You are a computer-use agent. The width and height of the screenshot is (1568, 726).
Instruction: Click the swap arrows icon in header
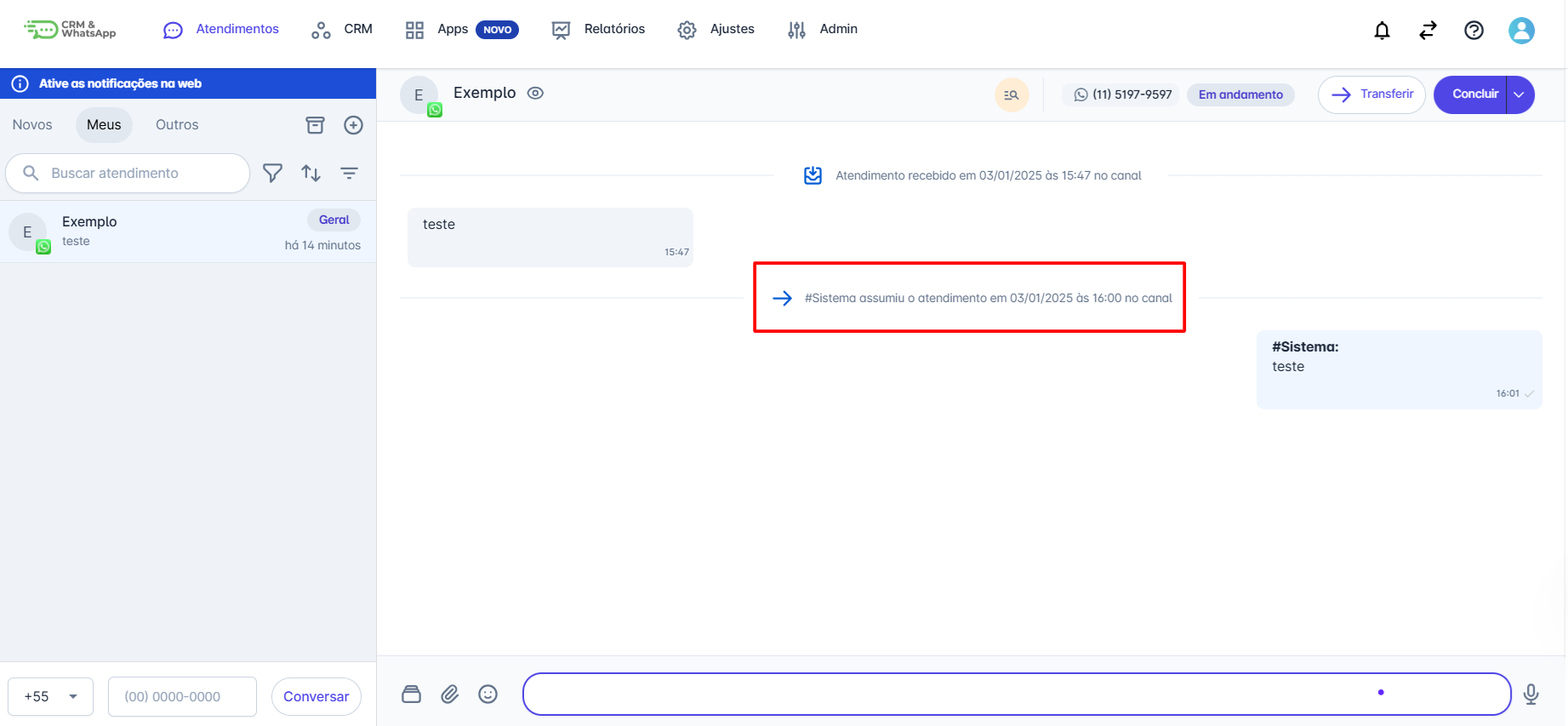(x=1428, y=31)
